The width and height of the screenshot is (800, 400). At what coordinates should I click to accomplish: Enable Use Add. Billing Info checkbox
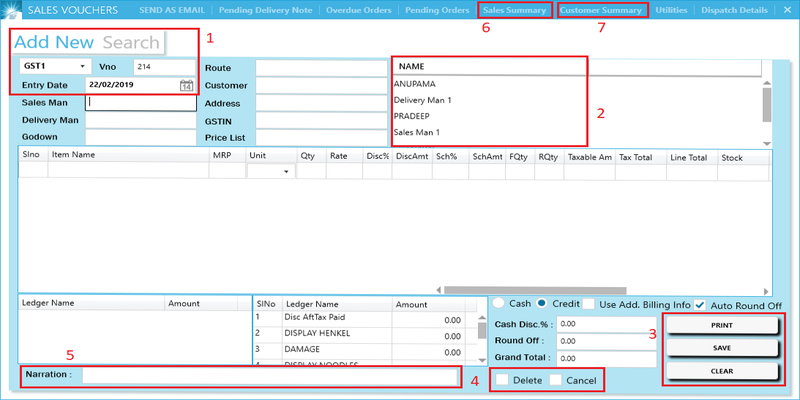[590, 304]
